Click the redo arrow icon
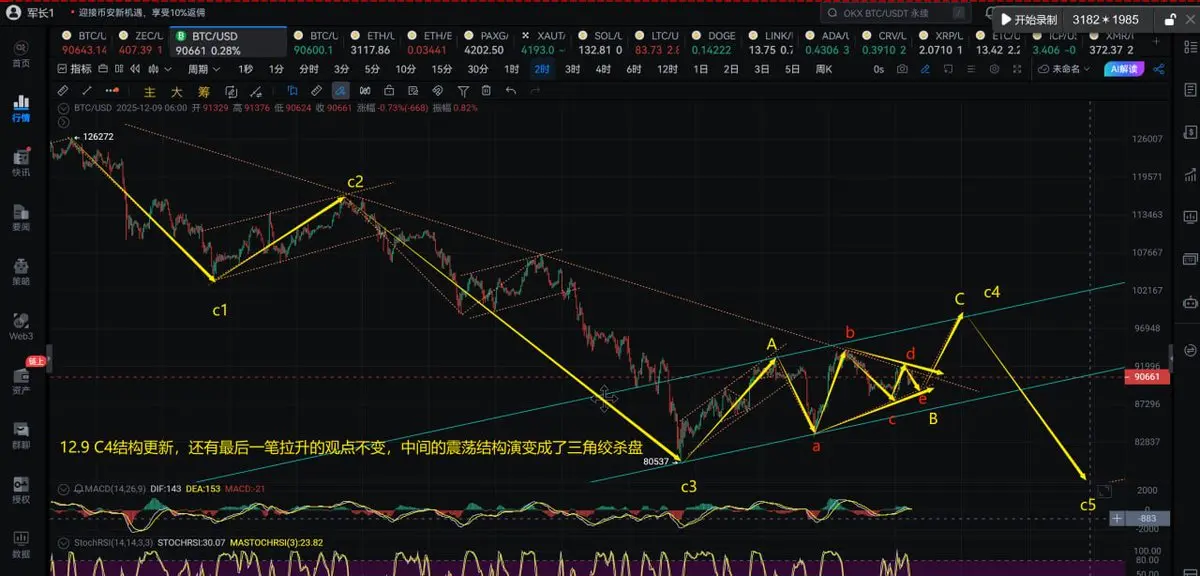The image size is (1200, 576). coord(538,90)
